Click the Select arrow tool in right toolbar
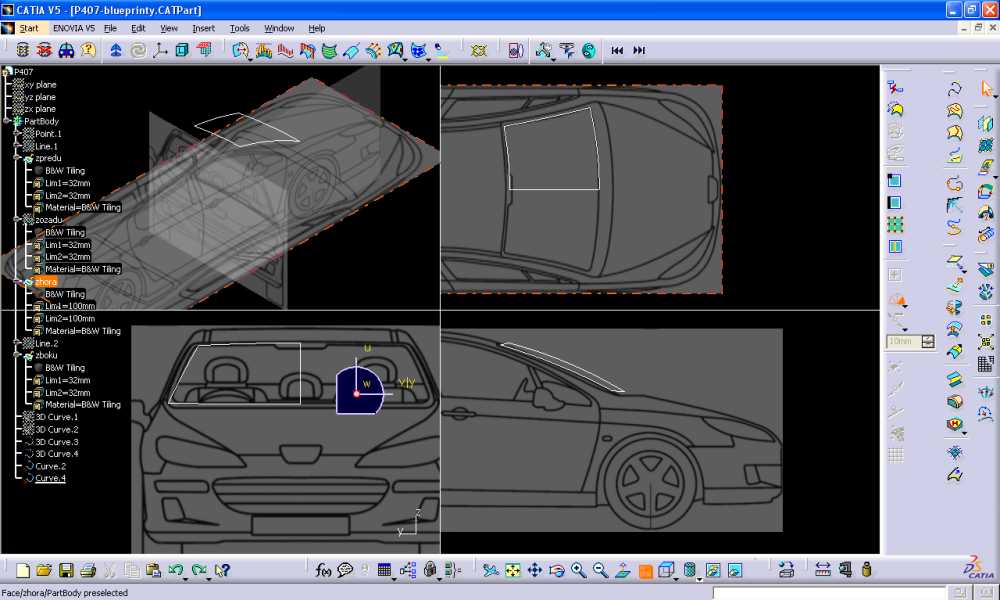The image size is (1000, 600). (986, 88)
